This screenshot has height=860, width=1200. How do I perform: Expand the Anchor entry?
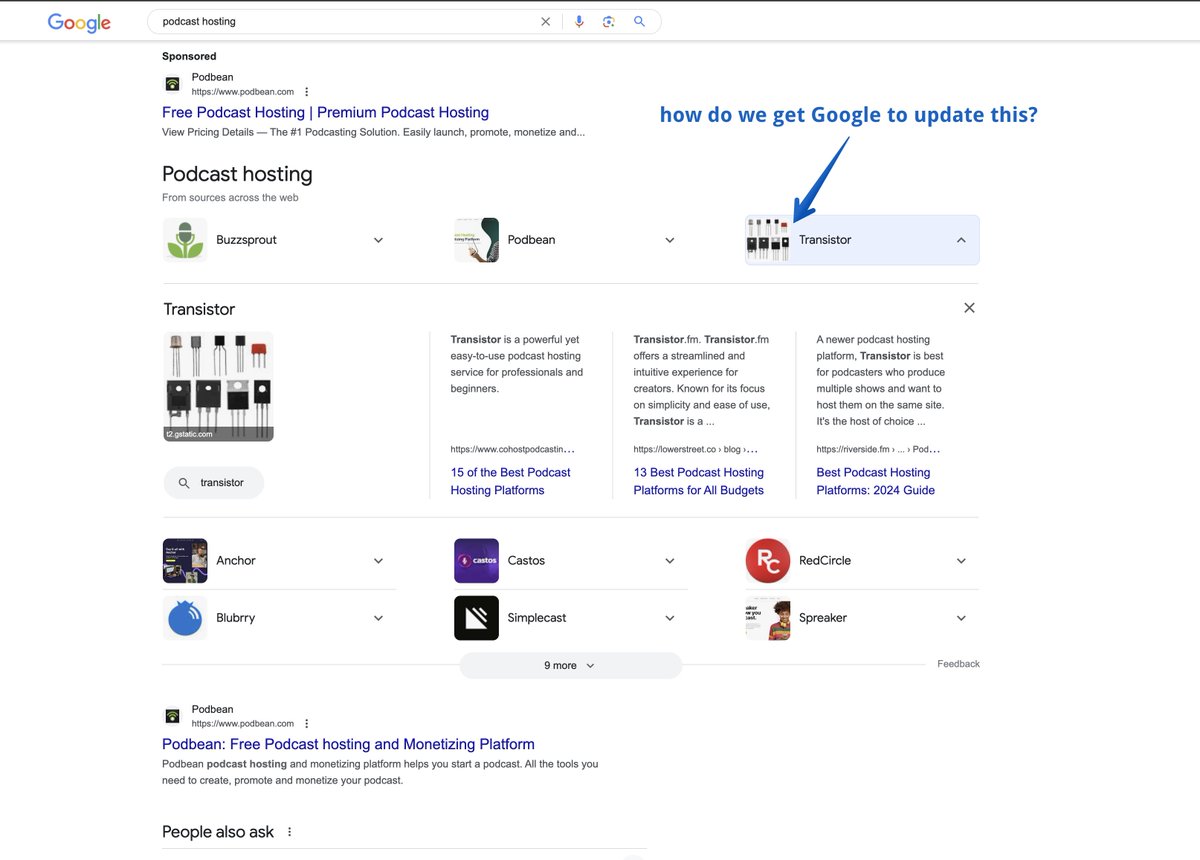click(x=378, y=561)
